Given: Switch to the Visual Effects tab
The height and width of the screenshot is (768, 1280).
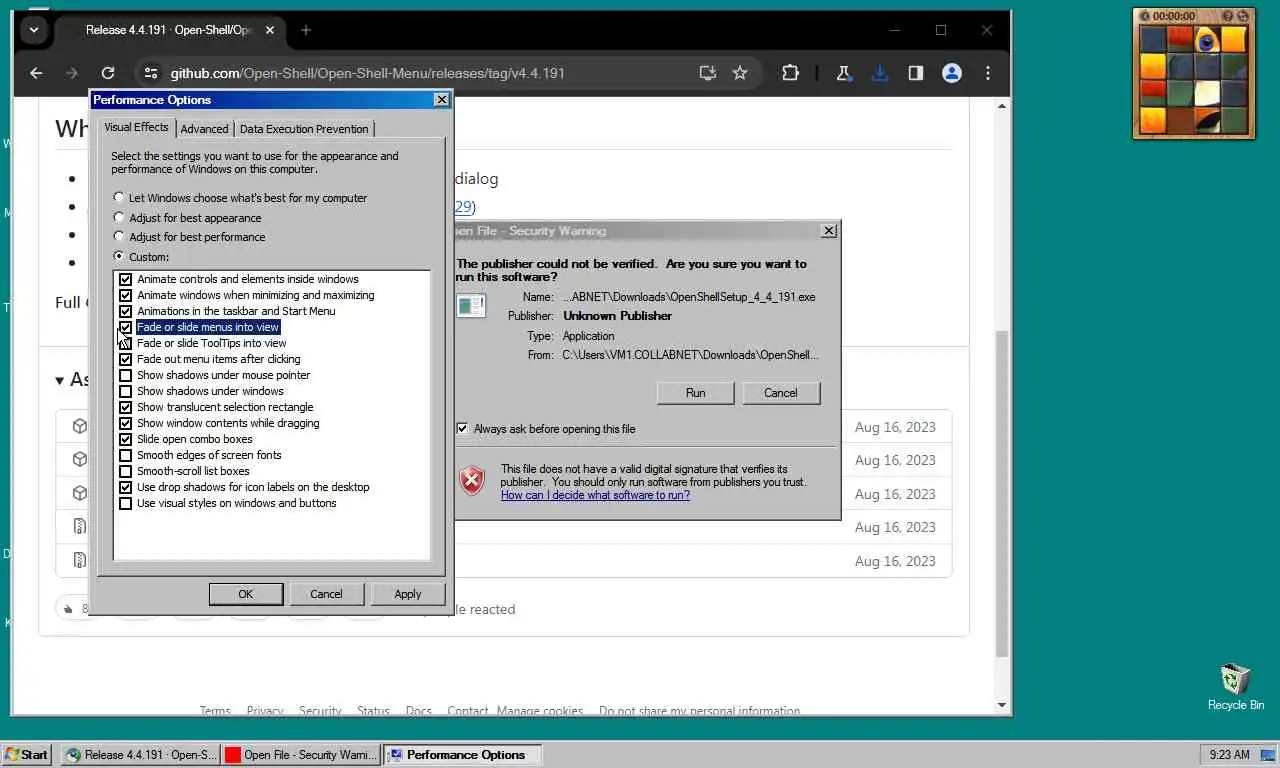Looking at the screenshot, I should pyautogui.click(x=136, y=127).
